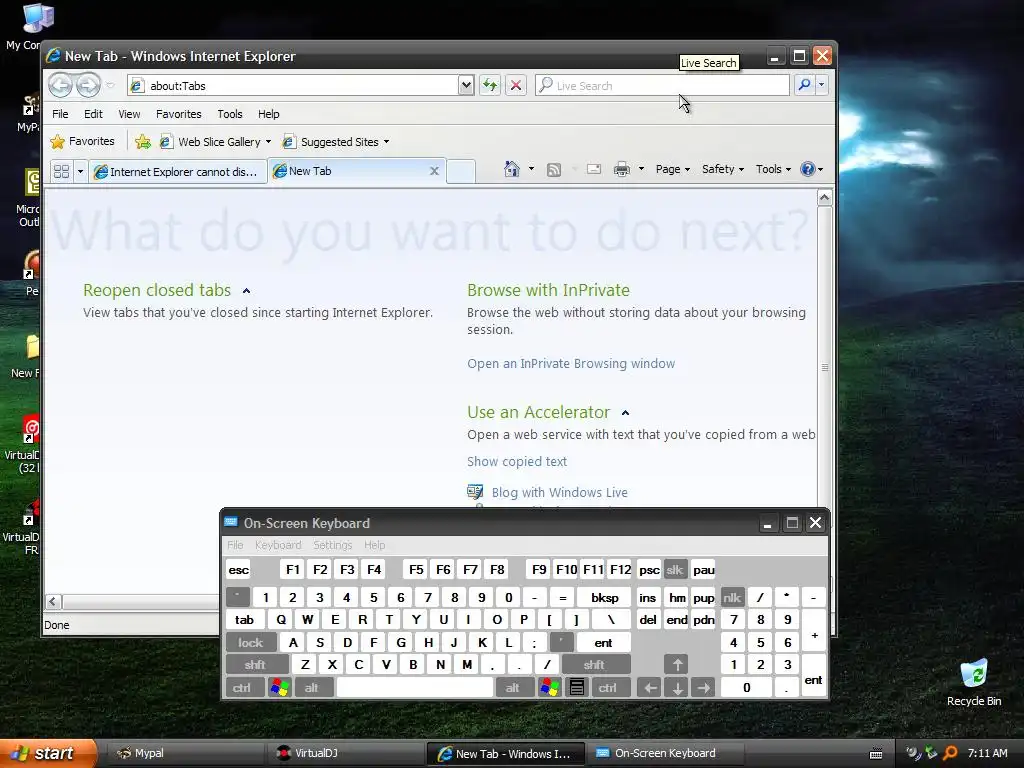Viewport: 1024px width, 768px height.
Task: Click the Live Search magnifier button
Action: [x=805, y=85]
